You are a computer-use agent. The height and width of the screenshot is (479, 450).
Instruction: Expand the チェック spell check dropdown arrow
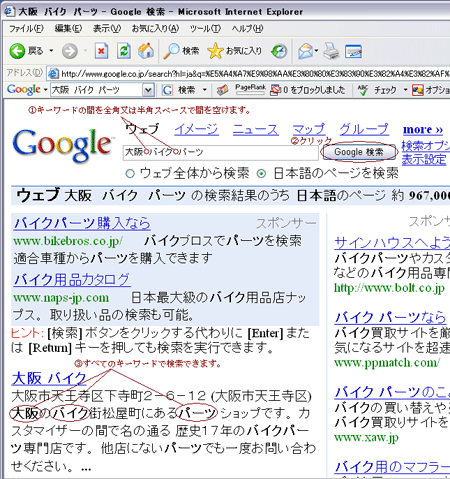click(x=405, y=90)
